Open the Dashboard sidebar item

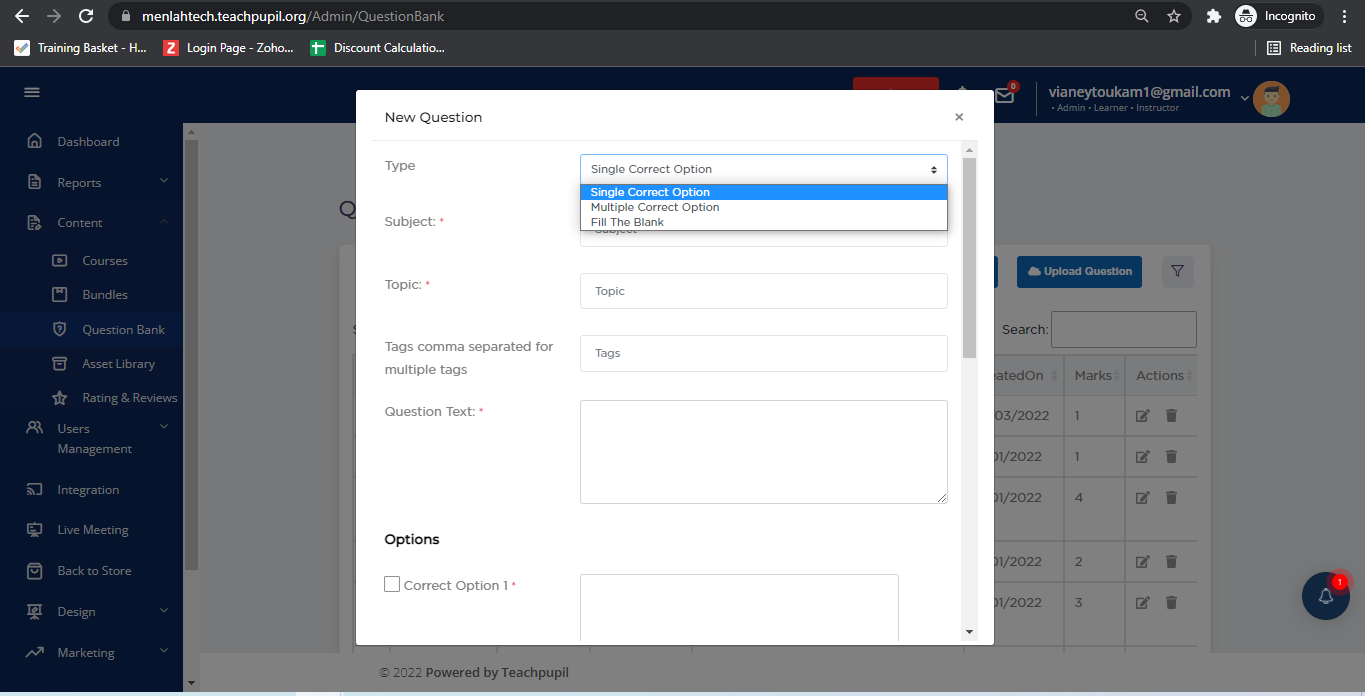(x=88, y=142)
